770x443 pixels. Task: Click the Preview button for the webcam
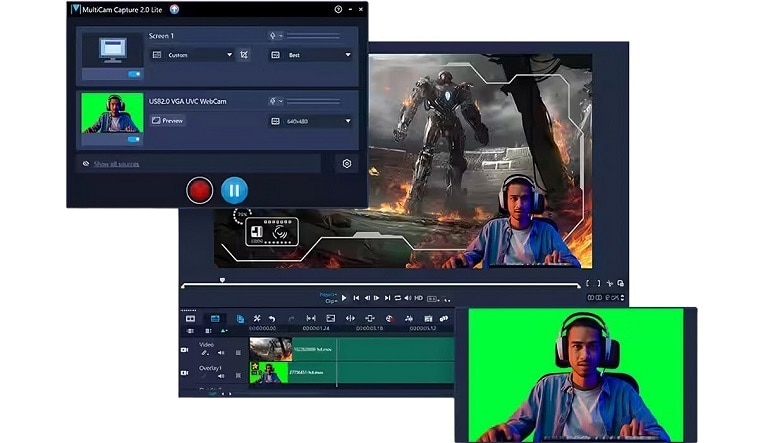coord(167,120)
